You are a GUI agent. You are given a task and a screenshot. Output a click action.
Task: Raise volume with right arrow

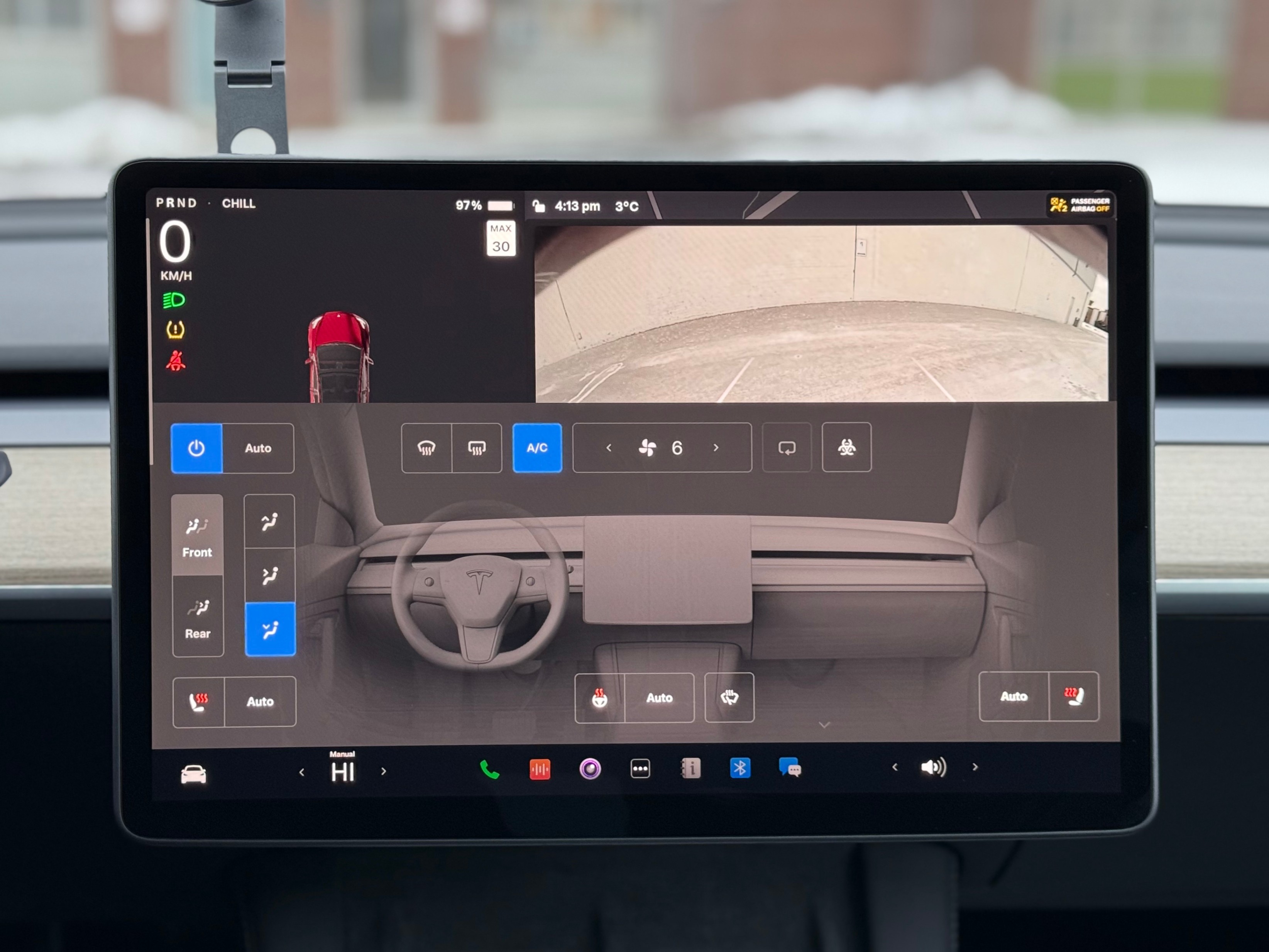point(975,767)
